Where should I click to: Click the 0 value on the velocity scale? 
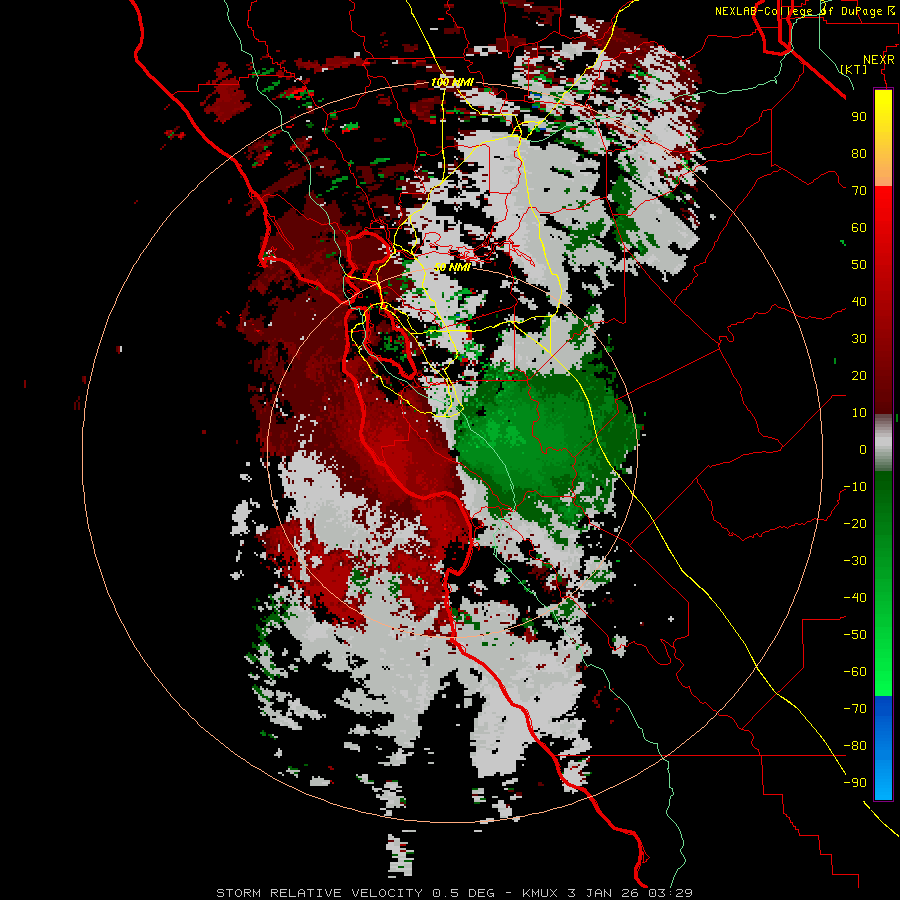coord(863,449)
